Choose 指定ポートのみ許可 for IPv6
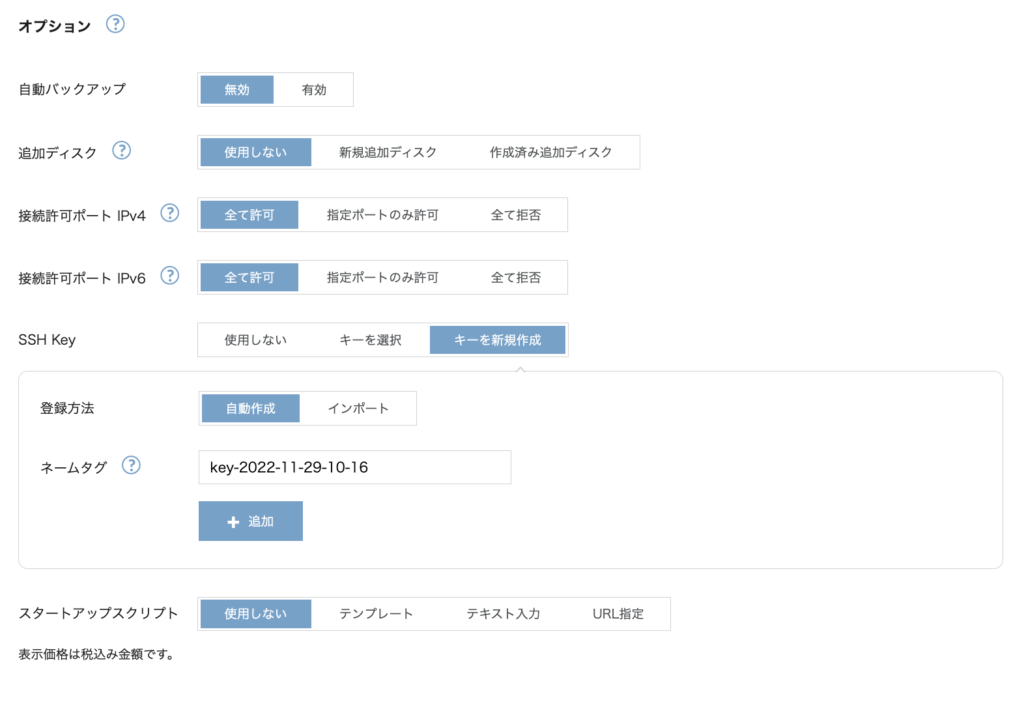The height and width of the screenshot is (713, 1024). pyautogui.click(x=382, y=277)
